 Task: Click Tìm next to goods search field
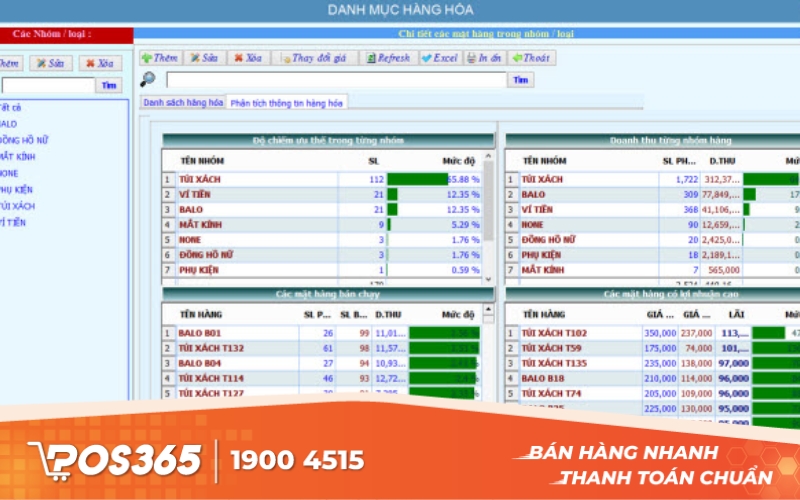(520, 80)
